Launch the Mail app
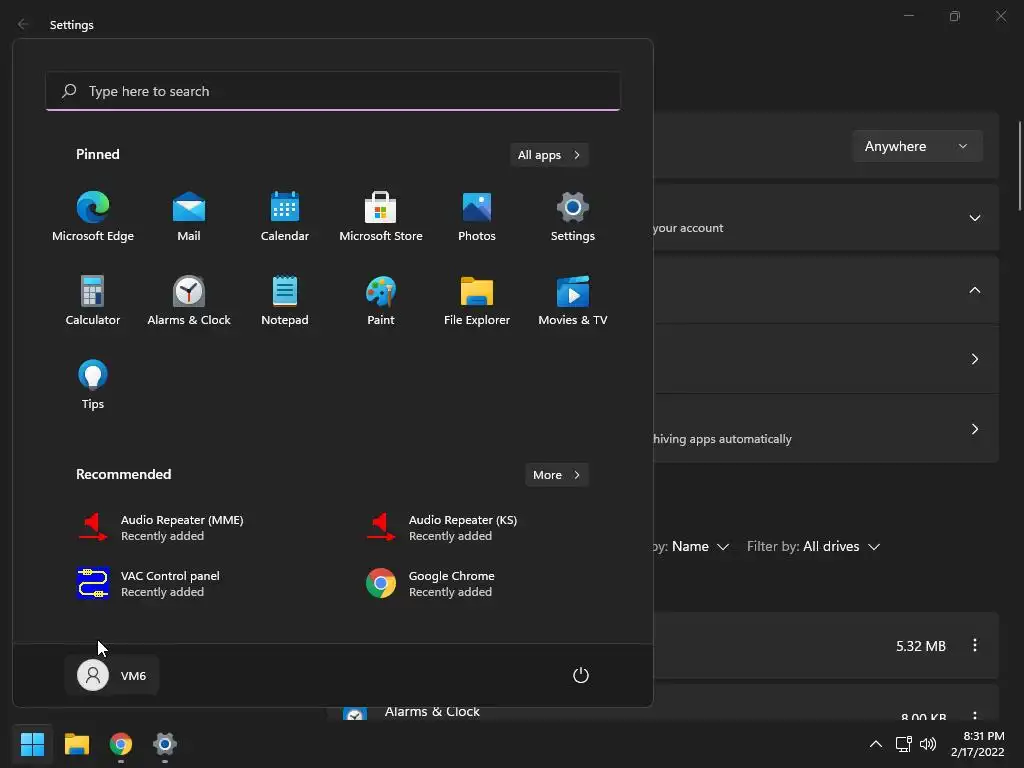 (x=189, y=216)
